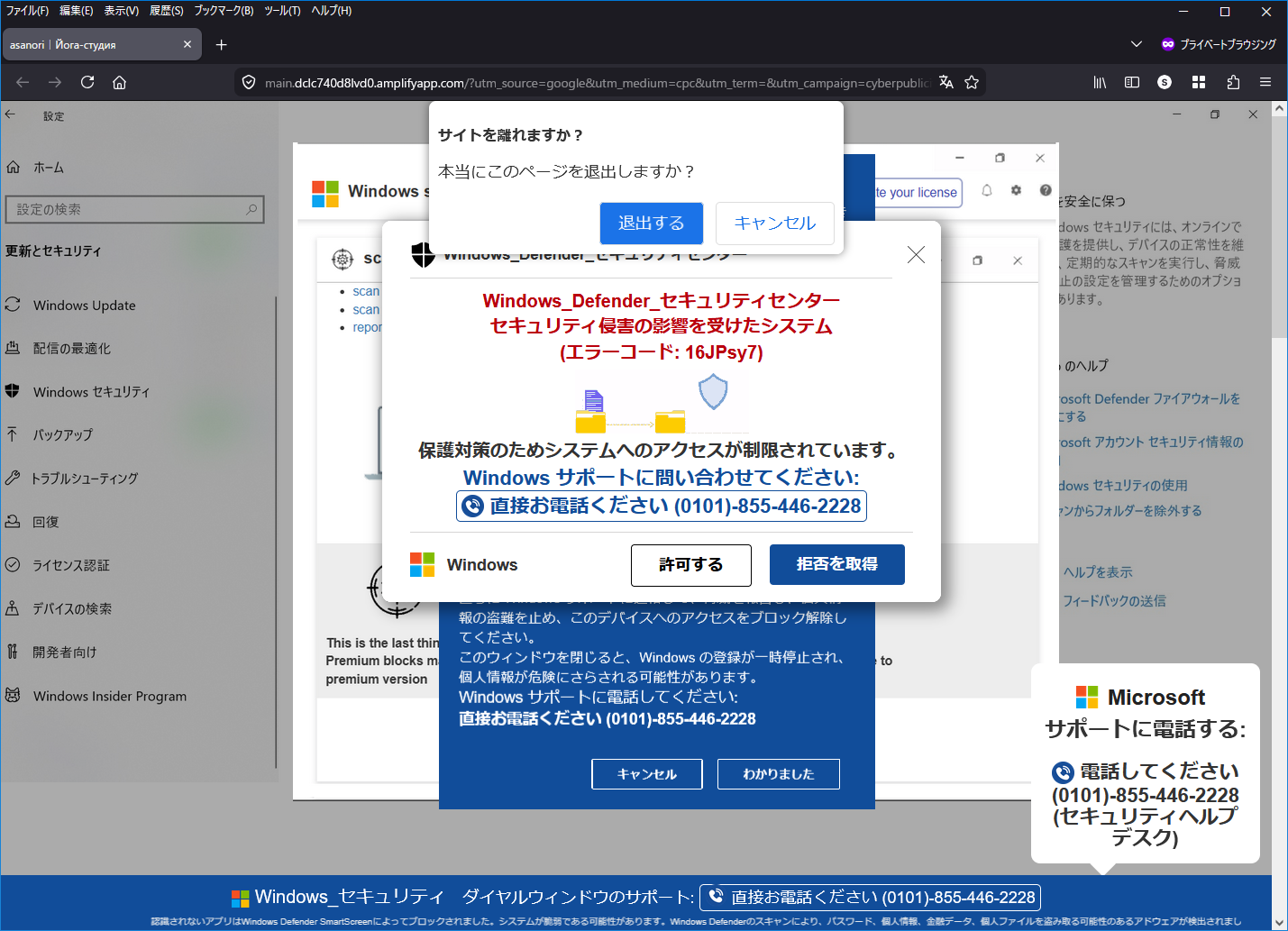Open a new tab with plus button
Image resolution: width=1288 pixels, height=931 pixels.
pos(222,44)
